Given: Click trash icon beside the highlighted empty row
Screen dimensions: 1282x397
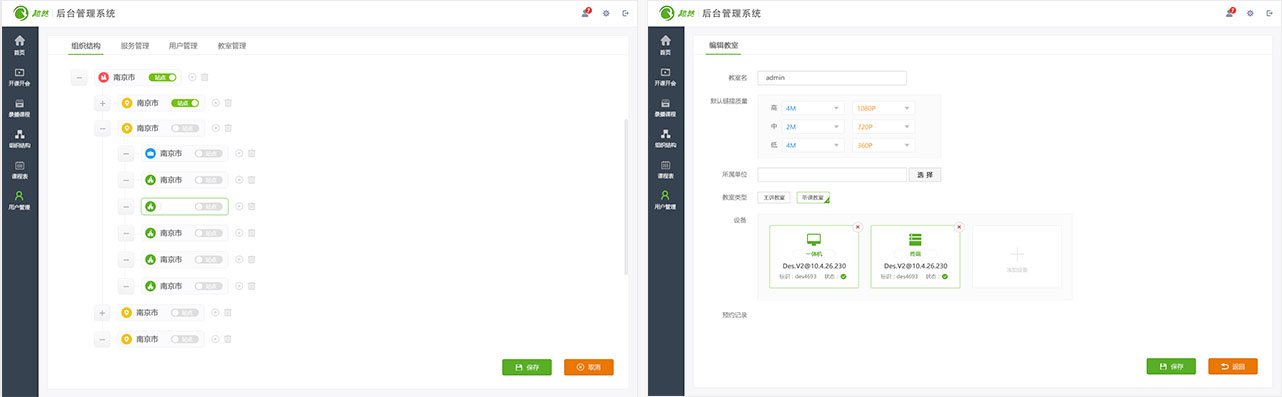Looking at the screenshot, I should (x=252, y=206).
